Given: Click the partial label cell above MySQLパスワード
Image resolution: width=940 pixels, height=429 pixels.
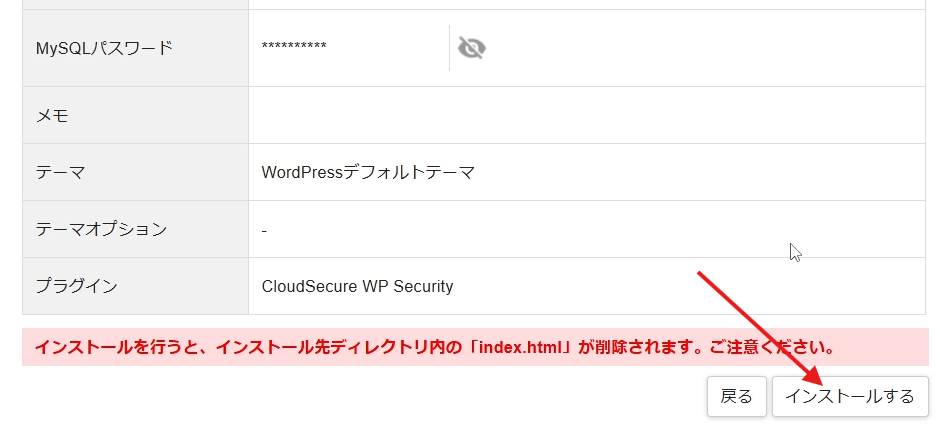Looking at the screenshot, I should click(135, 4).
